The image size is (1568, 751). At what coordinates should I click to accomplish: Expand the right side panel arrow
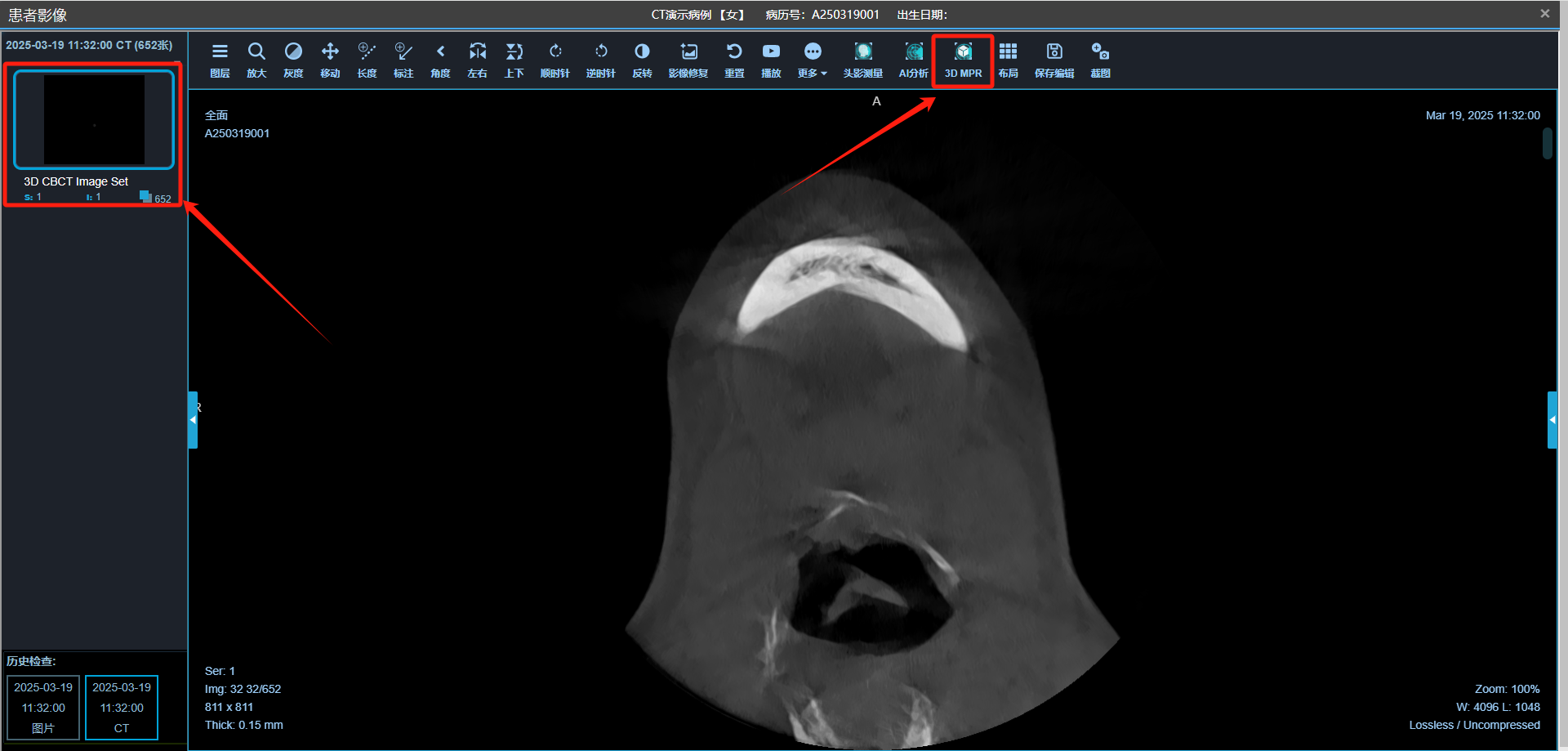[1552, 419]
